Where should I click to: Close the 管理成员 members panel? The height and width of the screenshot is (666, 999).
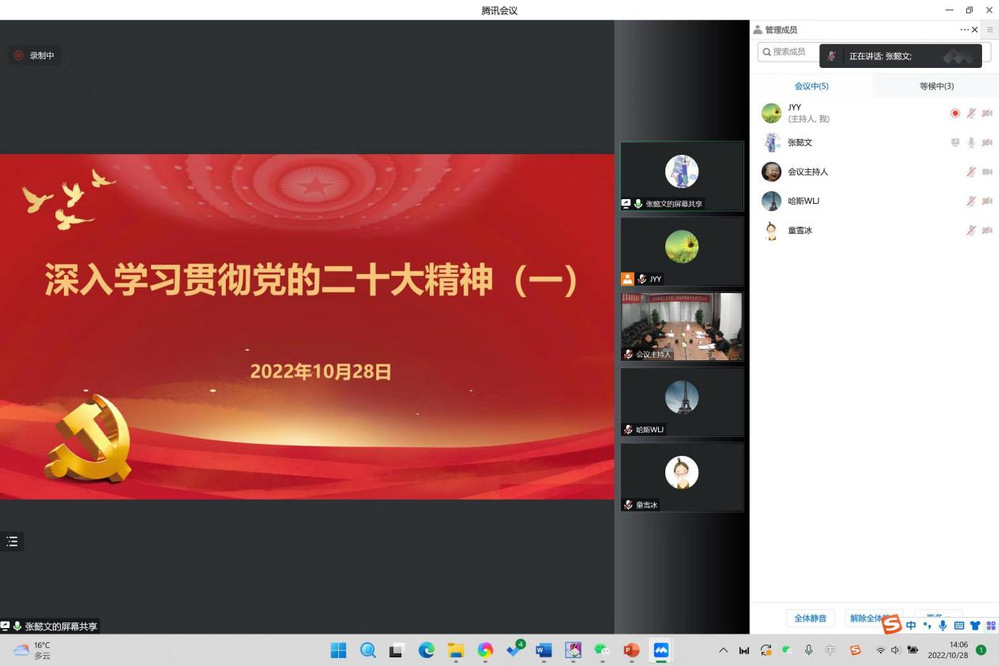click(x=974, y=29)
